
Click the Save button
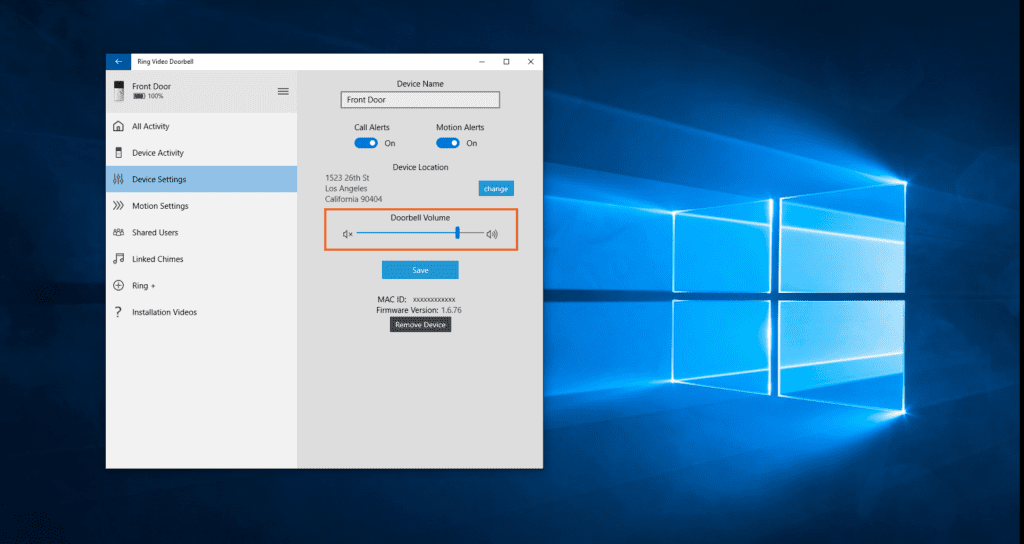[x=420, y=270]
